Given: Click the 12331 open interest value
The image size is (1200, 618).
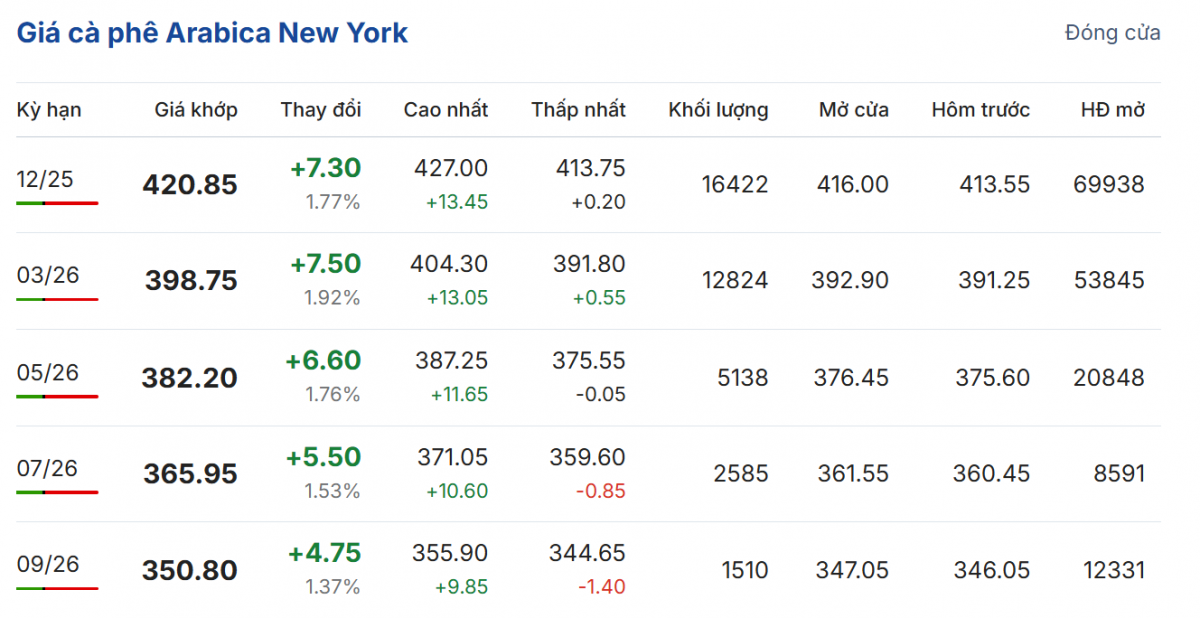Looking at the screenshot, I should click(x=1113, y=570).
